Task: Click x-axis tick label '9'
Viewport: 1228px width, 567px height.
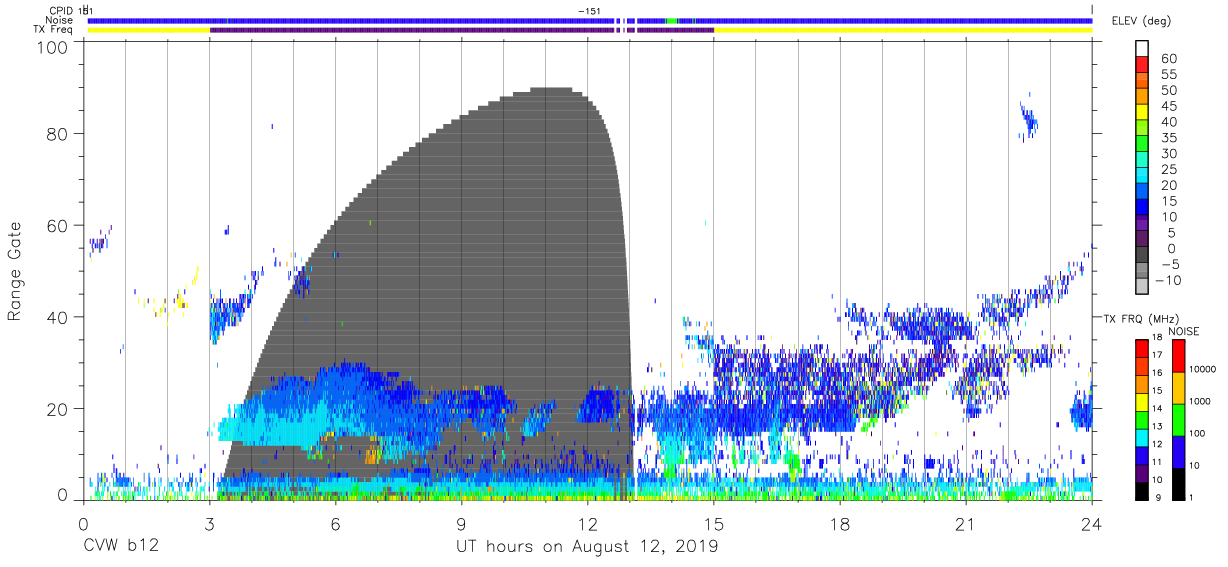Action: (461, 524)
